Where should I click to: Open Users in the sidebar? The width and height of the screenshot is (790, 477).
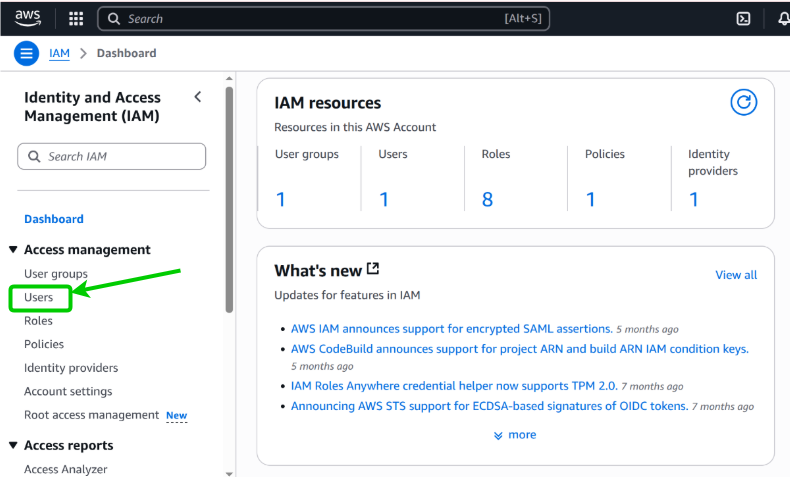(38, 297)
